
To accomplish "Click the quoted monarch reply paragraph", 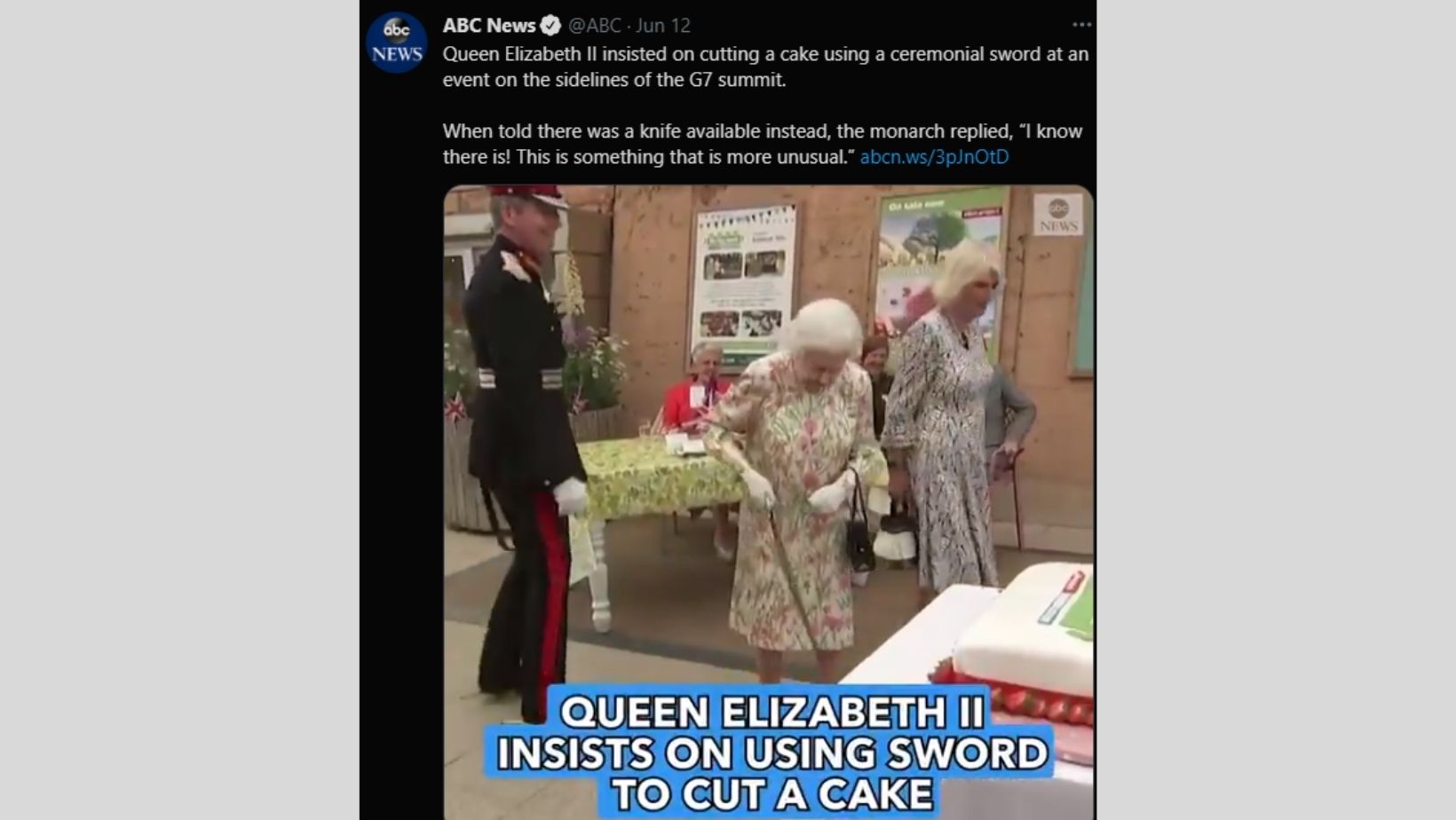I will click(763, 144).
